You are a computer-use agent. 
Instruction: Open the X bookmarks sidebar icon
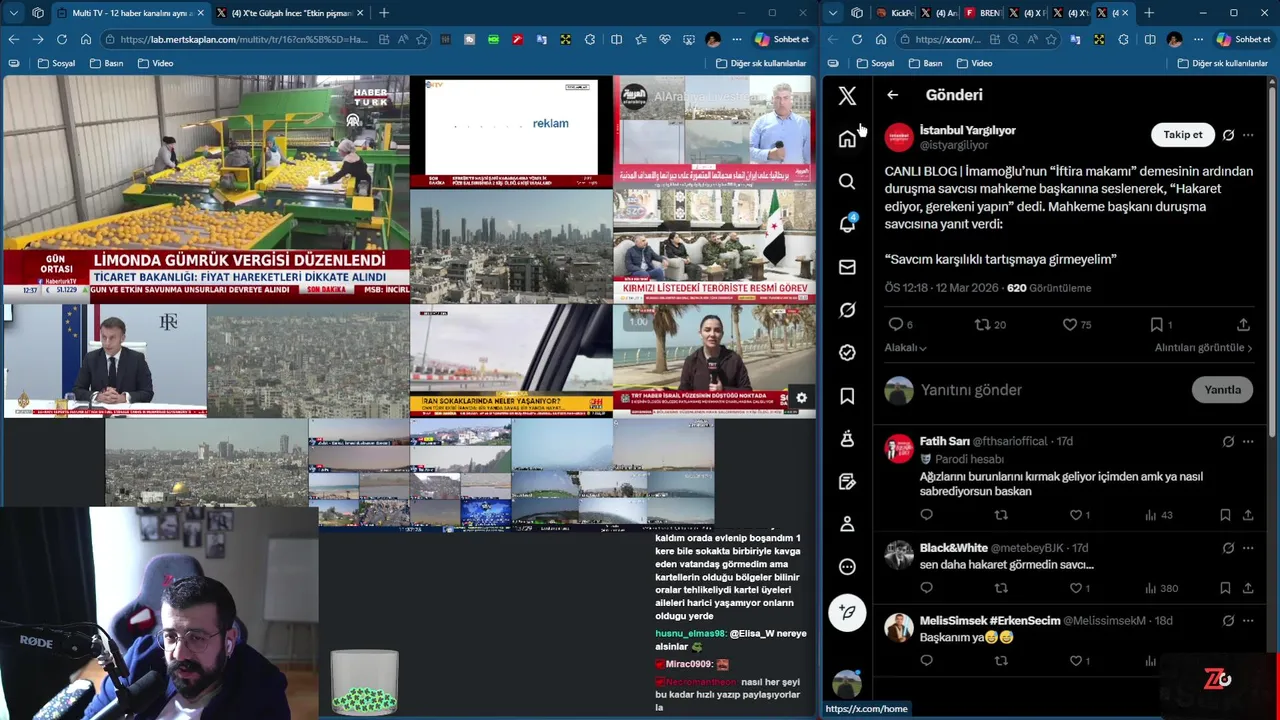coord(847,396)
